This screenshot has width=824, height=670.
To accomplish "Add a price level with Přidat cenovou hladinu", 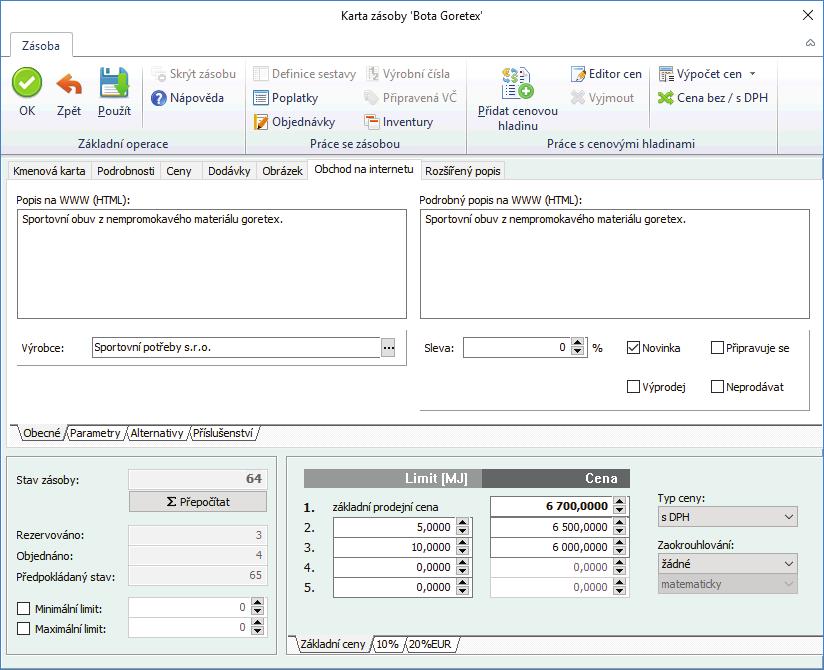I will [518, 99].
